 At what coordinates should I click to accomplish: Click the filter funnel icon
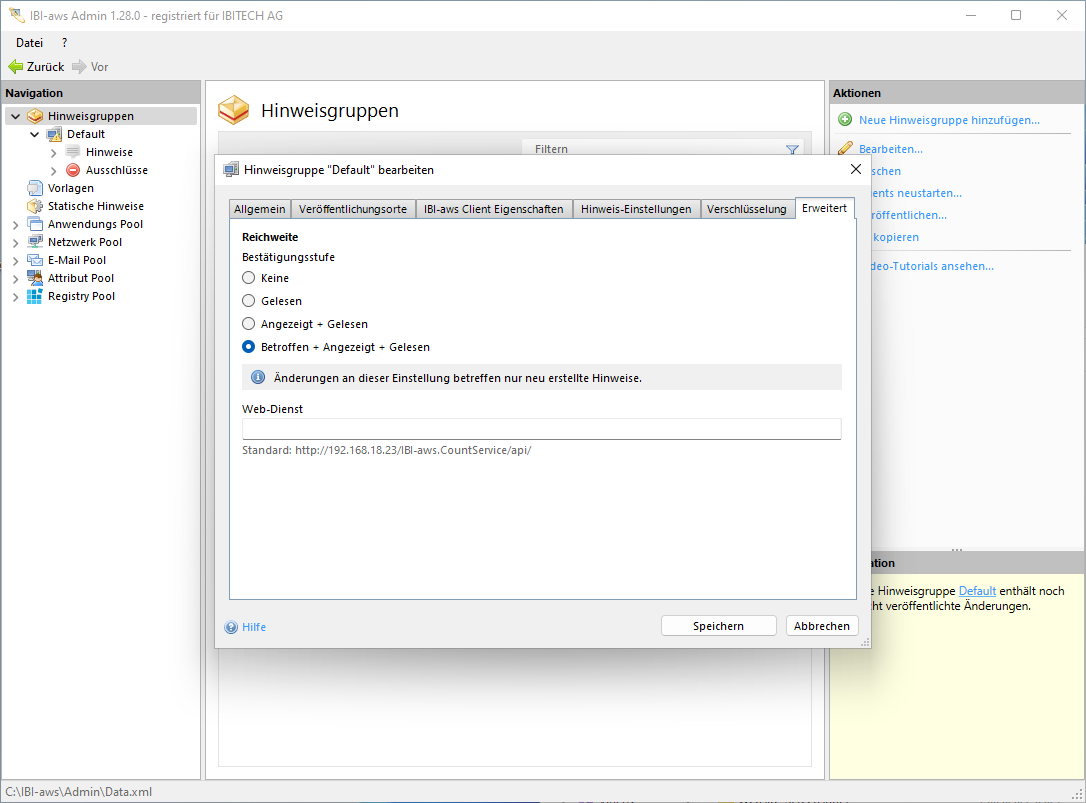(x=792, y=150)
